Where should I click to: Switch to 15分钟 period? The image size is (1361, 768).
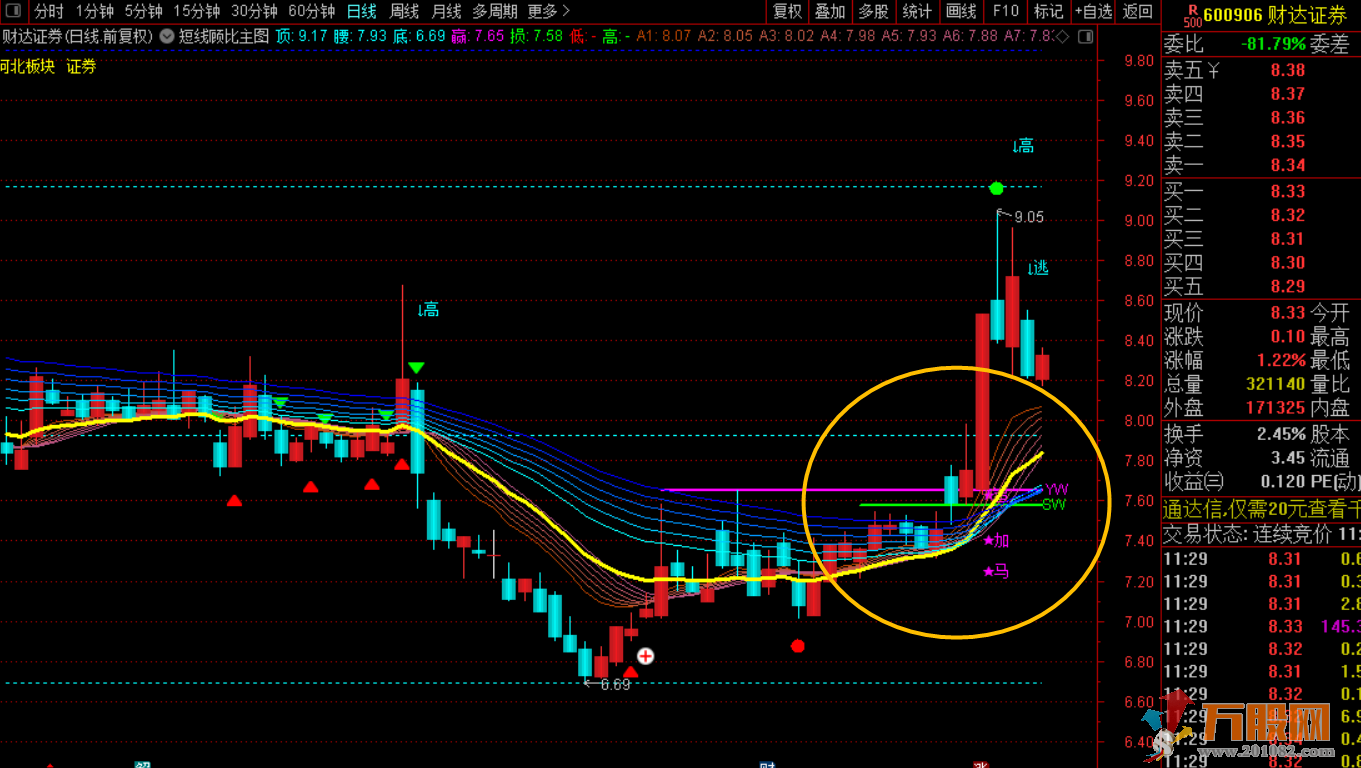coord(197,12)
